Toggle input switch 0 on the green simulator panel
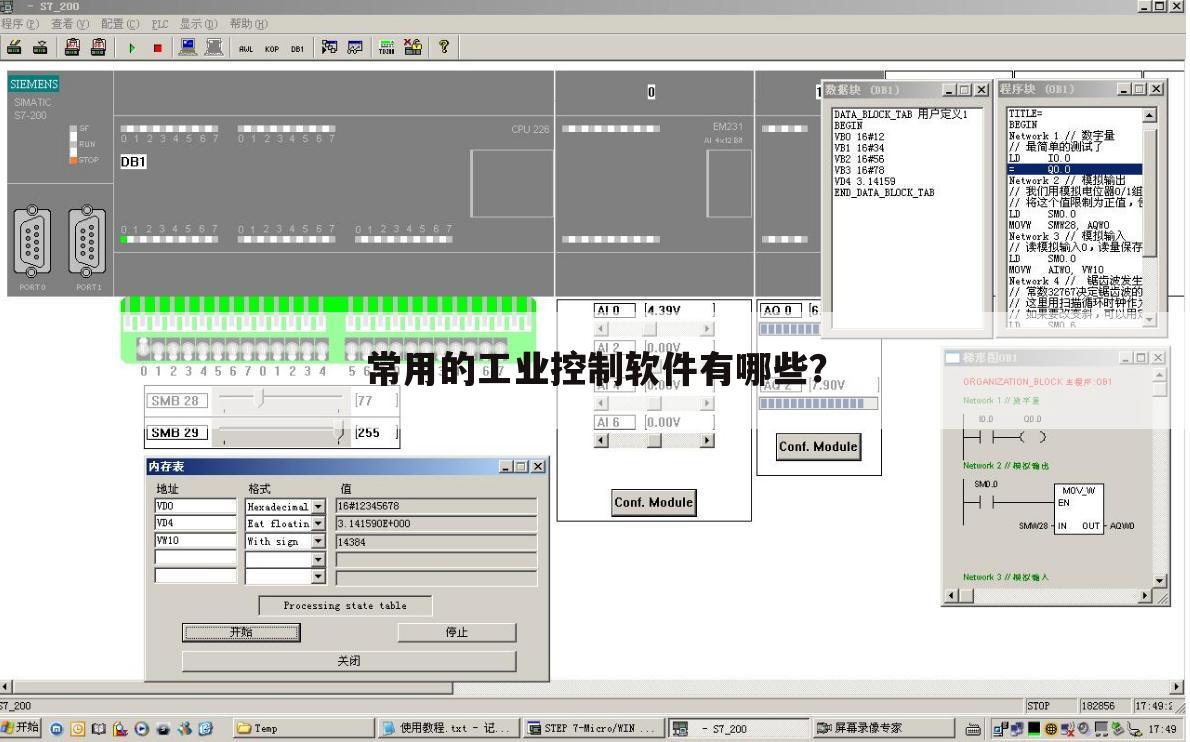 [144, 350]
